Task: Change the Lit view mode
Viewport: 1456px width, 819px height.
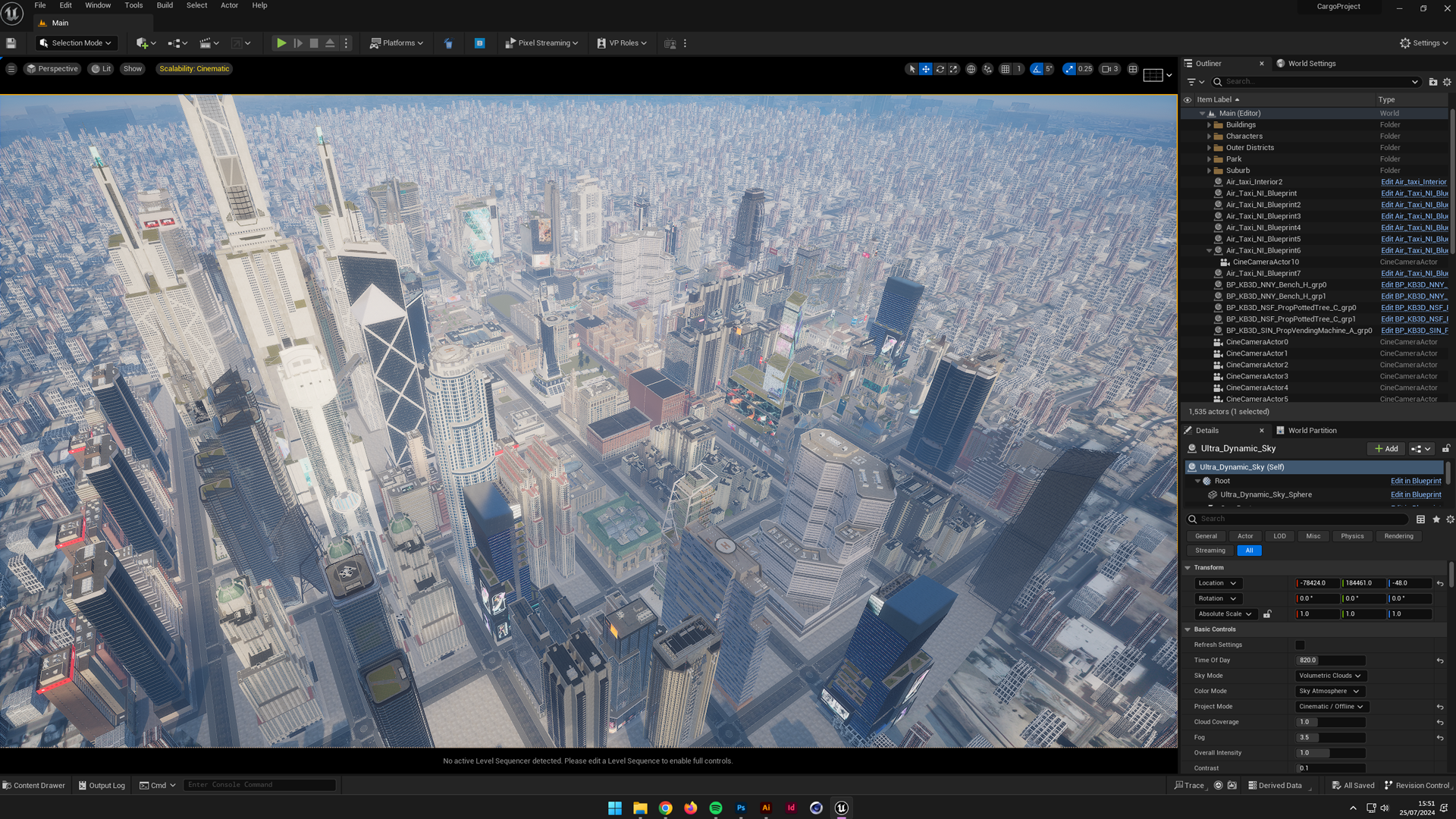Action: [101, 69]
